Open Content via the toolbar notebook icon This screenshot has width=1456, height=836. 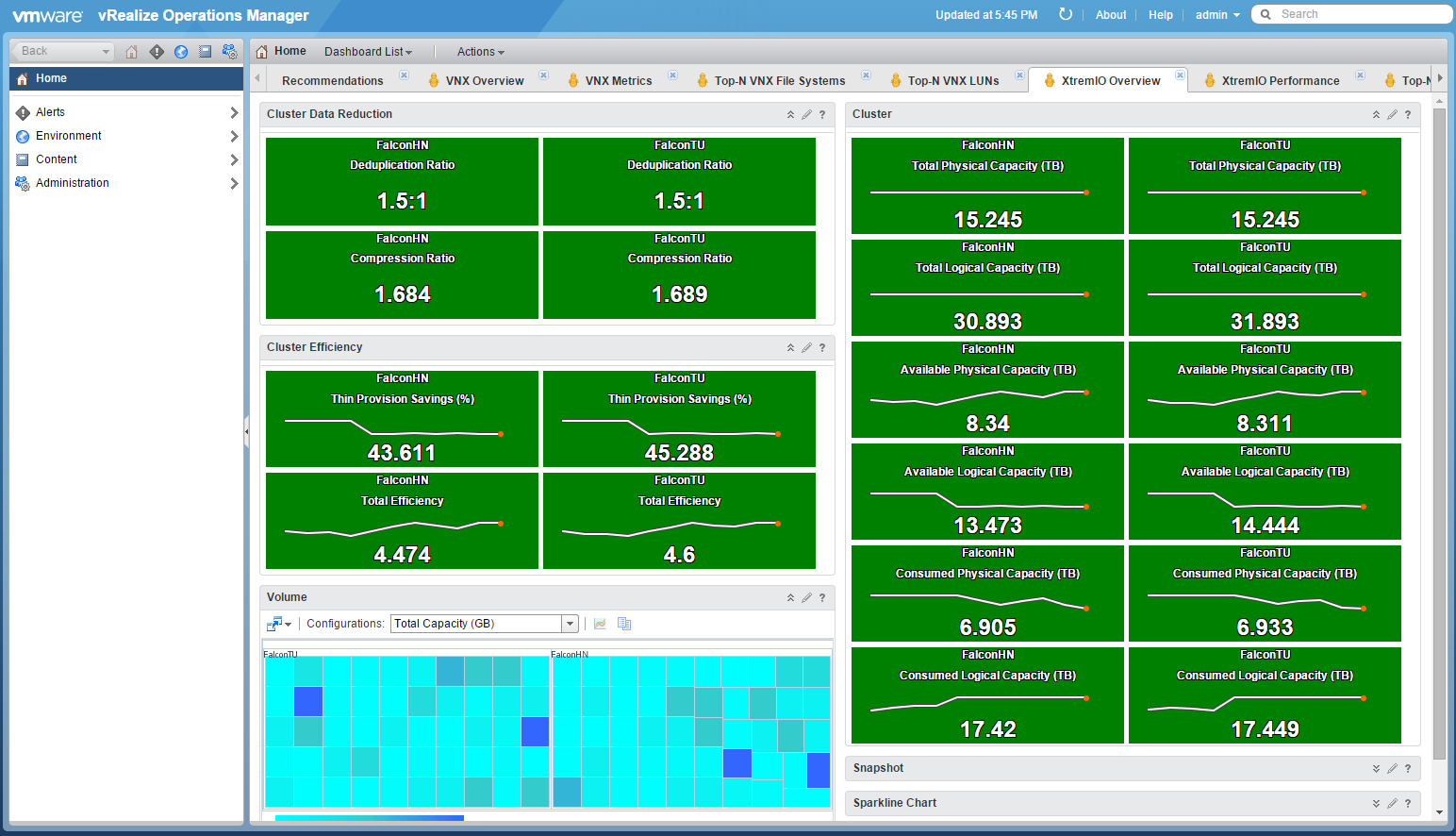tap(205, 52)
